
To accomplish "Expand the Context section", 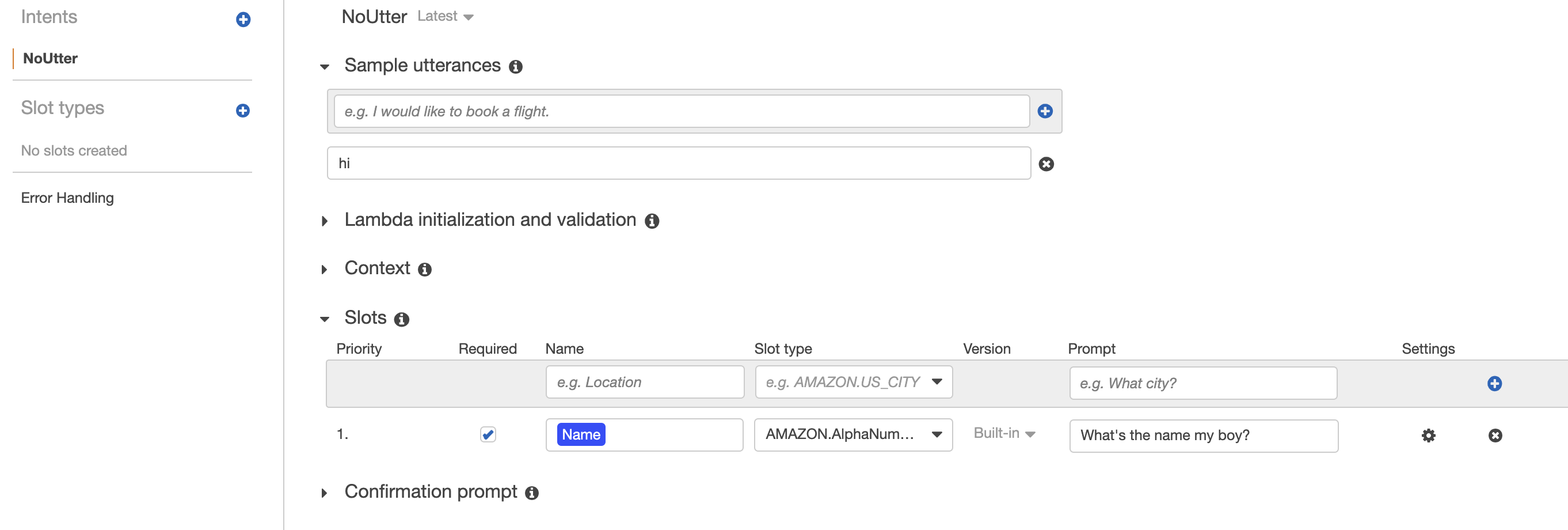I will point(325,269).
